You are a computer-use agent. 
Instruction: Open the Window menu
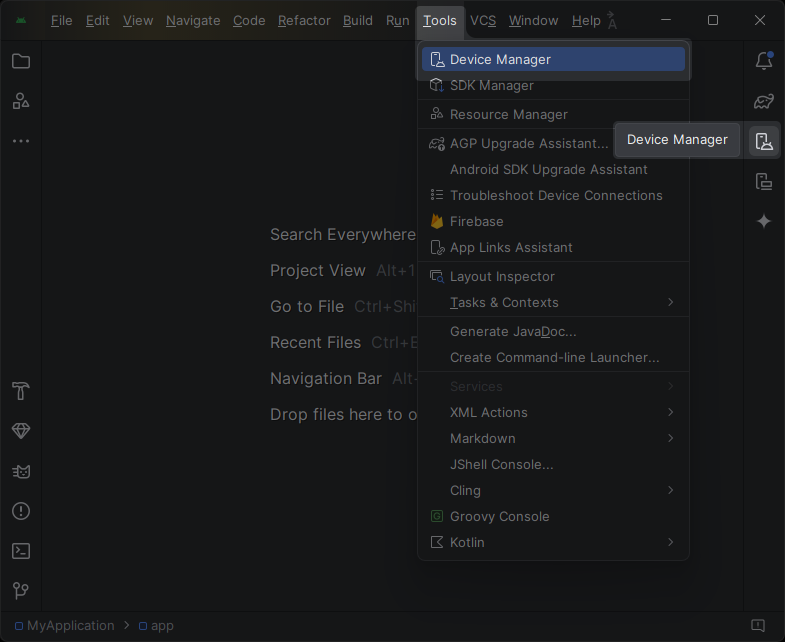[x=533, y=21]
